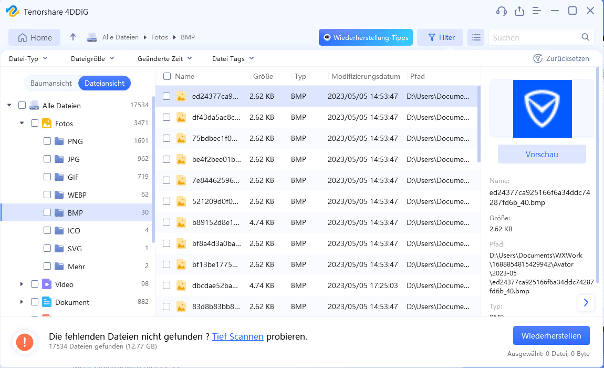Click the share/export icon in title bar
The height and width of the screenshot is (368, 604).
coord(519,11)
